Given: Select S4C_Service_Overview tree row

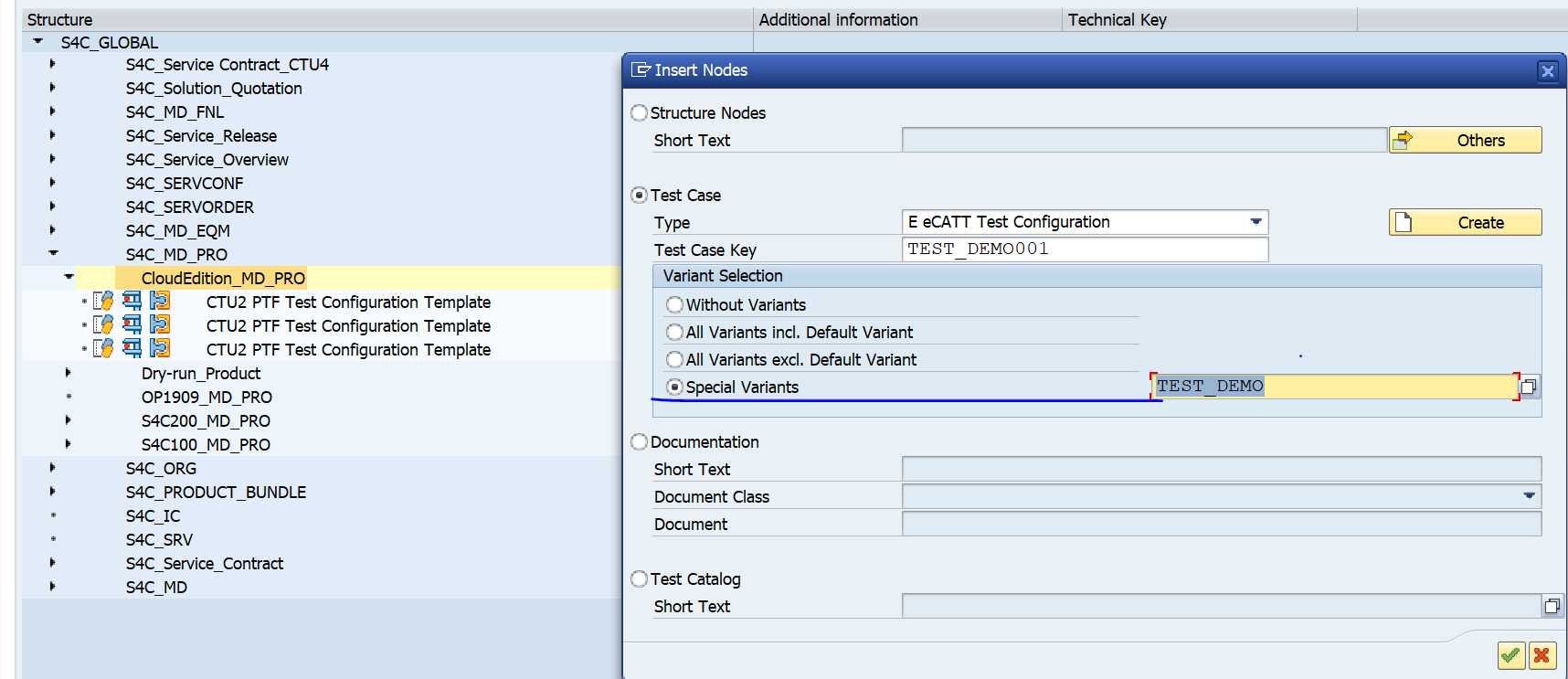Looking at the screenshot, I should (207, 160).
